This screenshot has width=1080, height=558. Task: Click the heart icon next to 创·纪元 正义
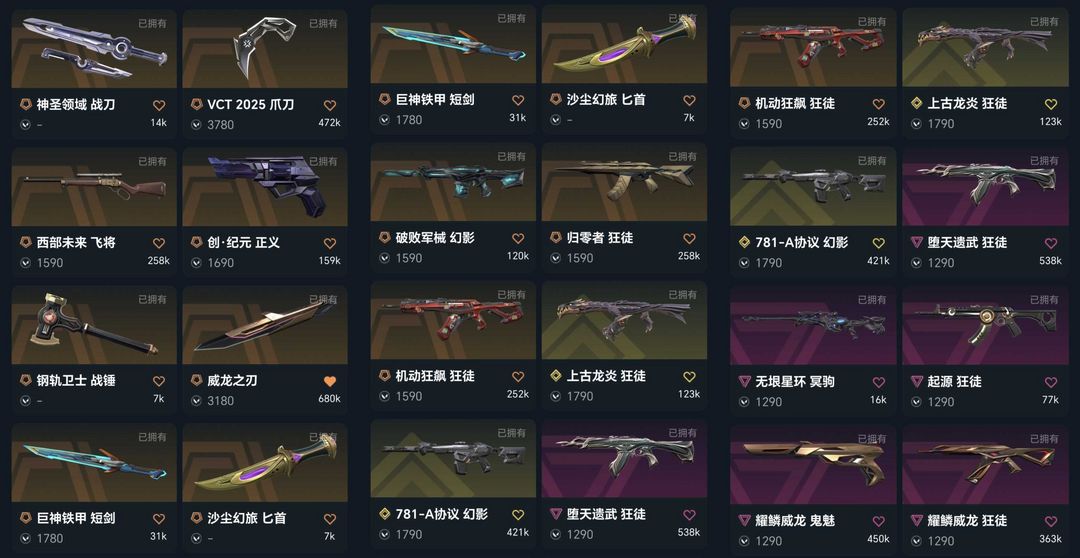330,243
